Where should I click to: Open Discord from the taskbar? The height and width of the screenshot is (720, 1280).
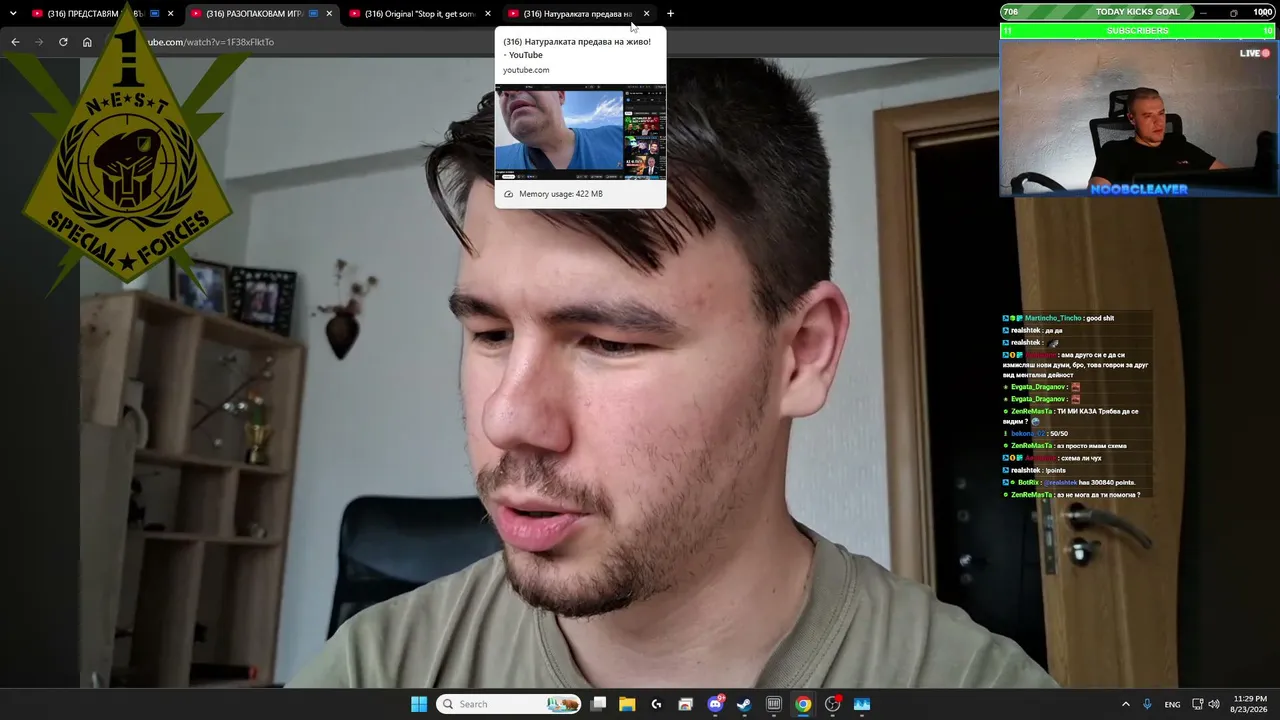point(715,704)
